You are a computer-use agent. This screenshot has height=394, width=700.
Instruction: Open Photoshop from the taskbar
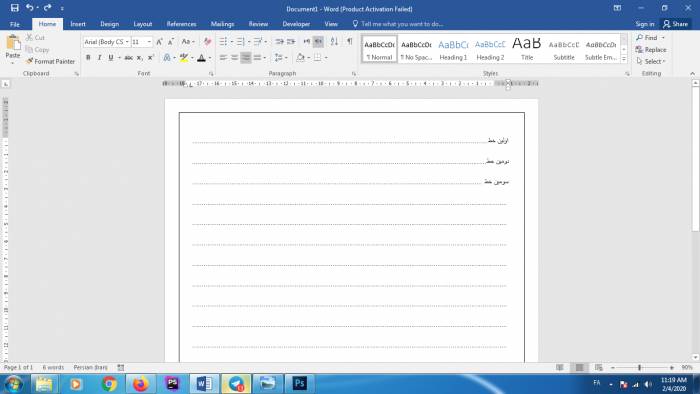[x=300, y=384]
